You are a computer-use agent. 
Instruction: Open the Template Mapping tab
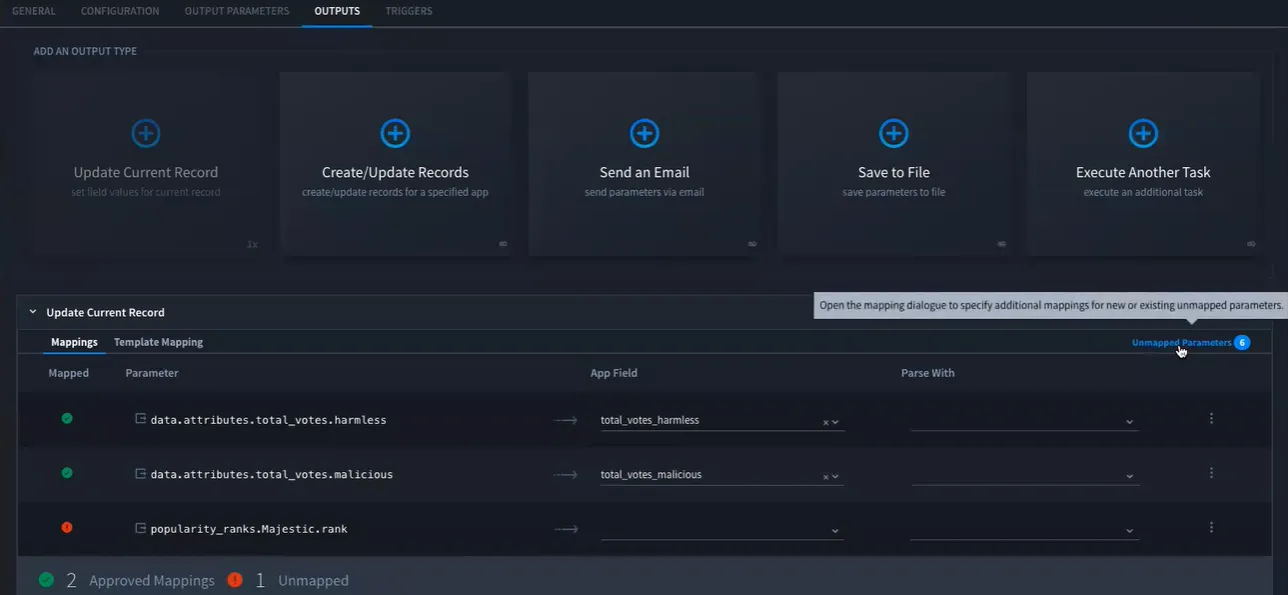click(x=158, y=342)
